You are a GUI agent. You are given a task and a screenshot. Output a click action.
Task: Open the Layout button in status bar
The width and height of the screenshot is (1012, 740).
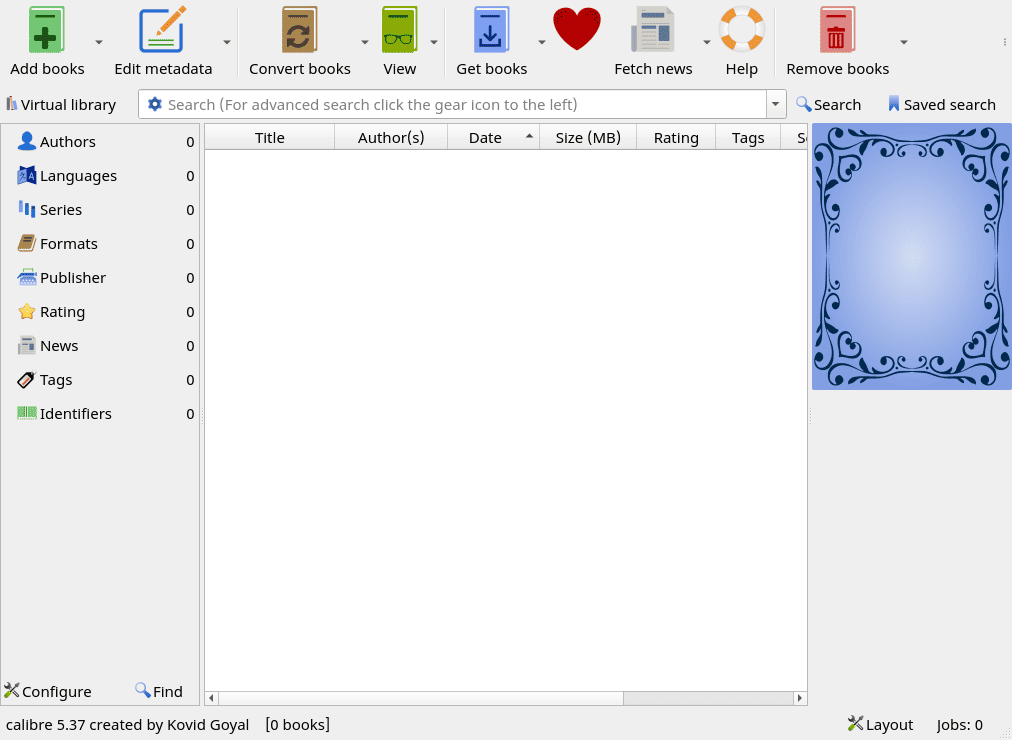880,725
